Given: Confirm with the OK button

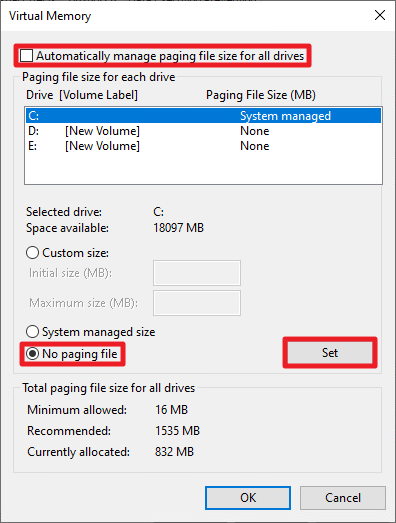Looking at the screenshot, I should pyautogui.click(x=248, y=498).
